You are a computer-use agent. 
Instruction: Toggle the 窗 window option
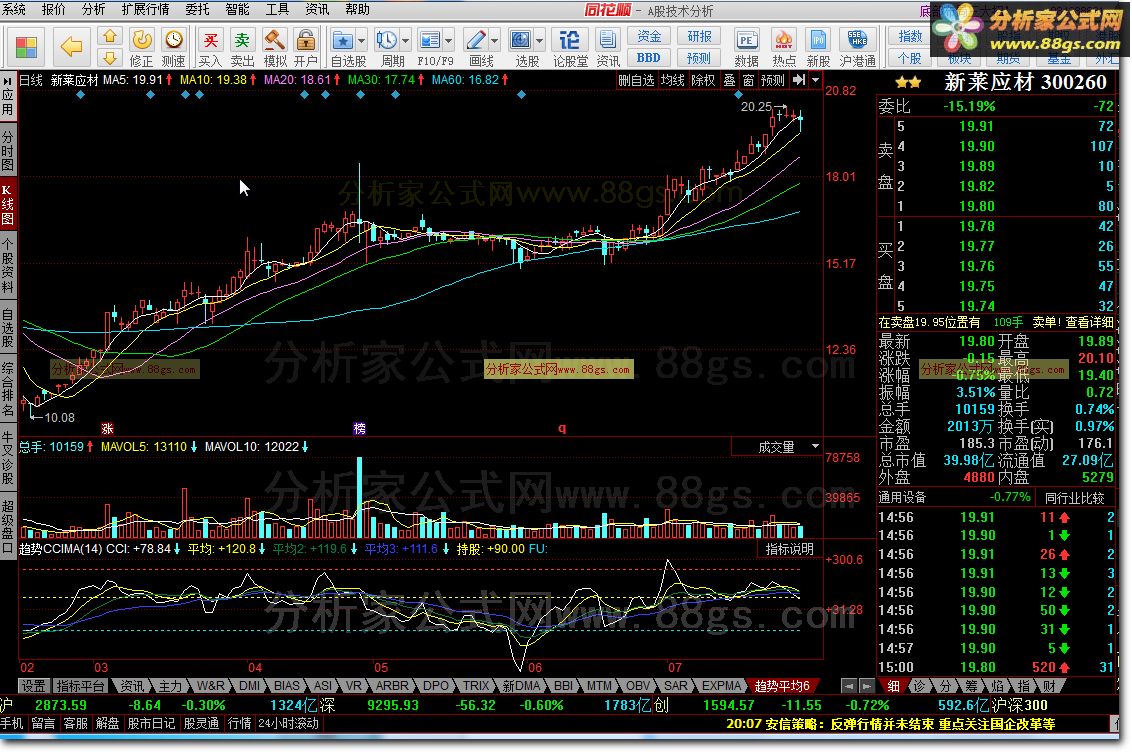point(749,80)
